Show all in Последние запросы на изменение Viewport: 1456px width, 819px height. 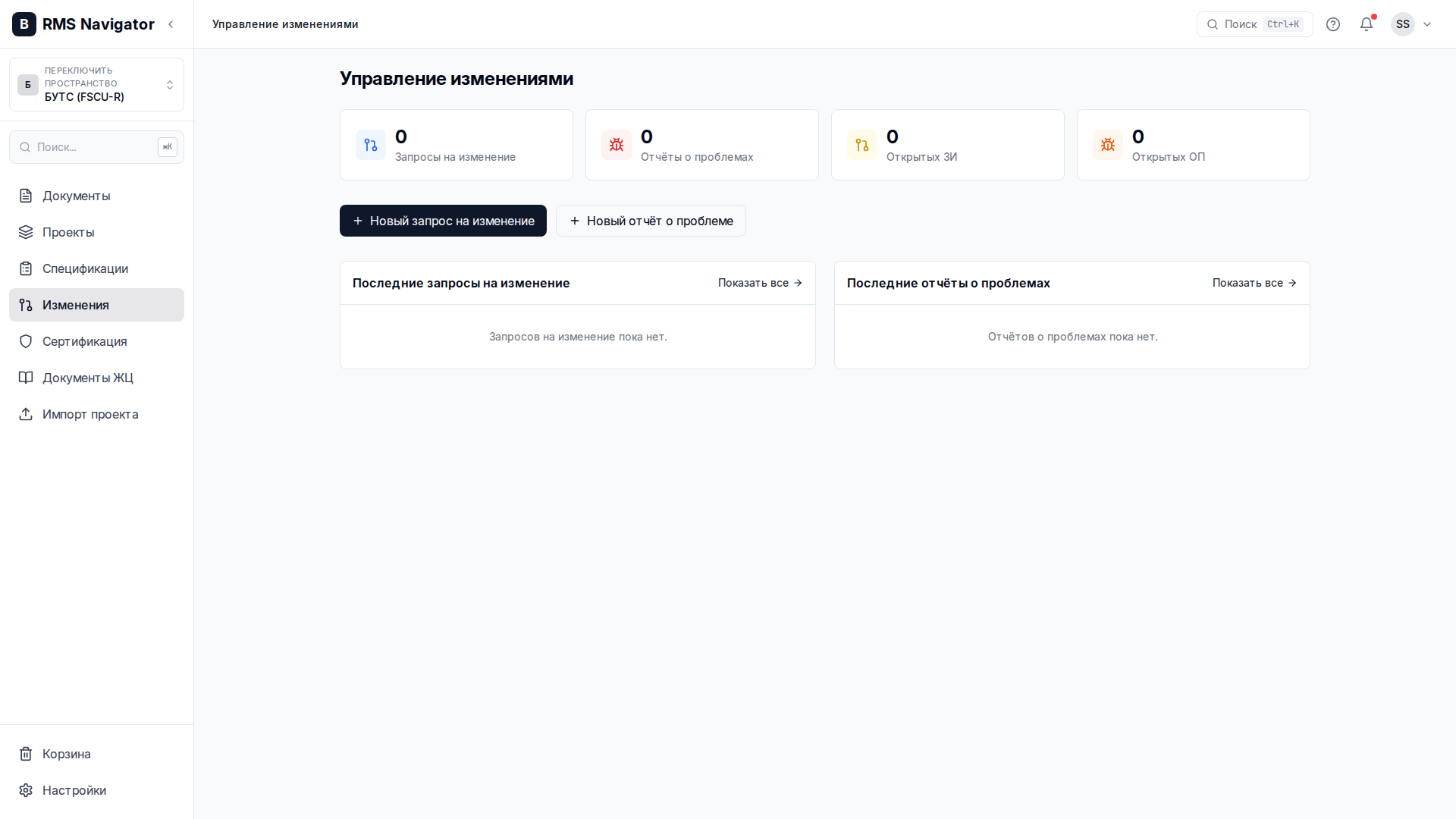pos(760,283)
